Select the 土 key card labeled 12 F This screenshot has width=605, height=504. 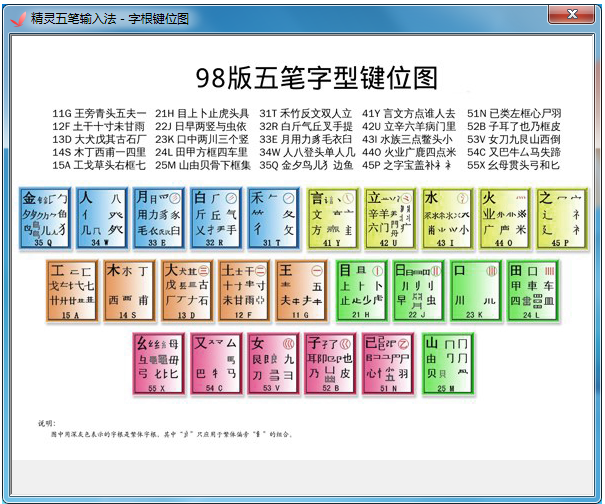pos(244,291)
